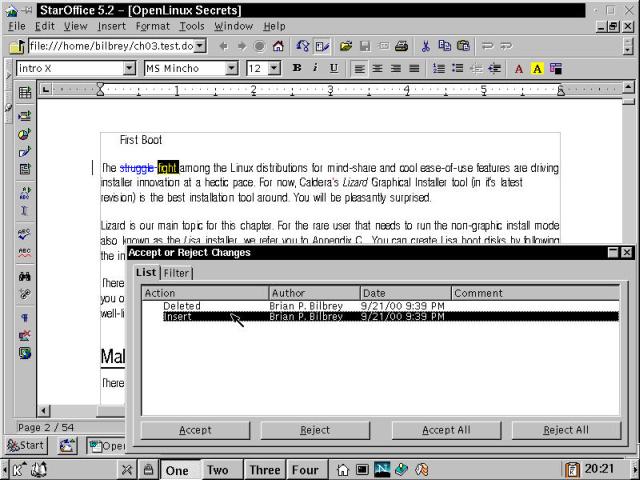The image size is (640, 480).
Task: Toggle Underline text formatting
Action: click(x=333, y=68)
